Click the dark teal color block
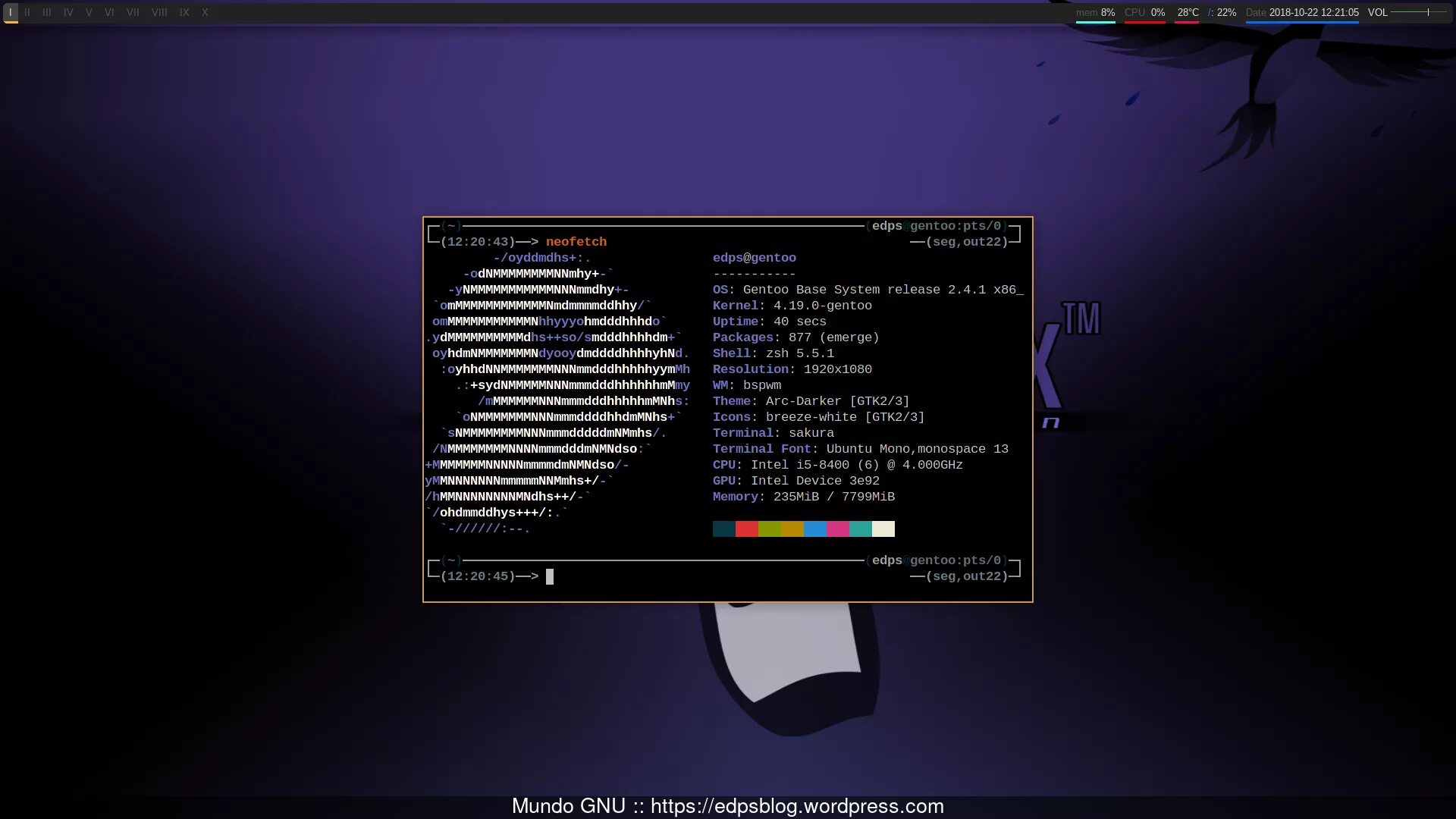 tap(724, 529)
